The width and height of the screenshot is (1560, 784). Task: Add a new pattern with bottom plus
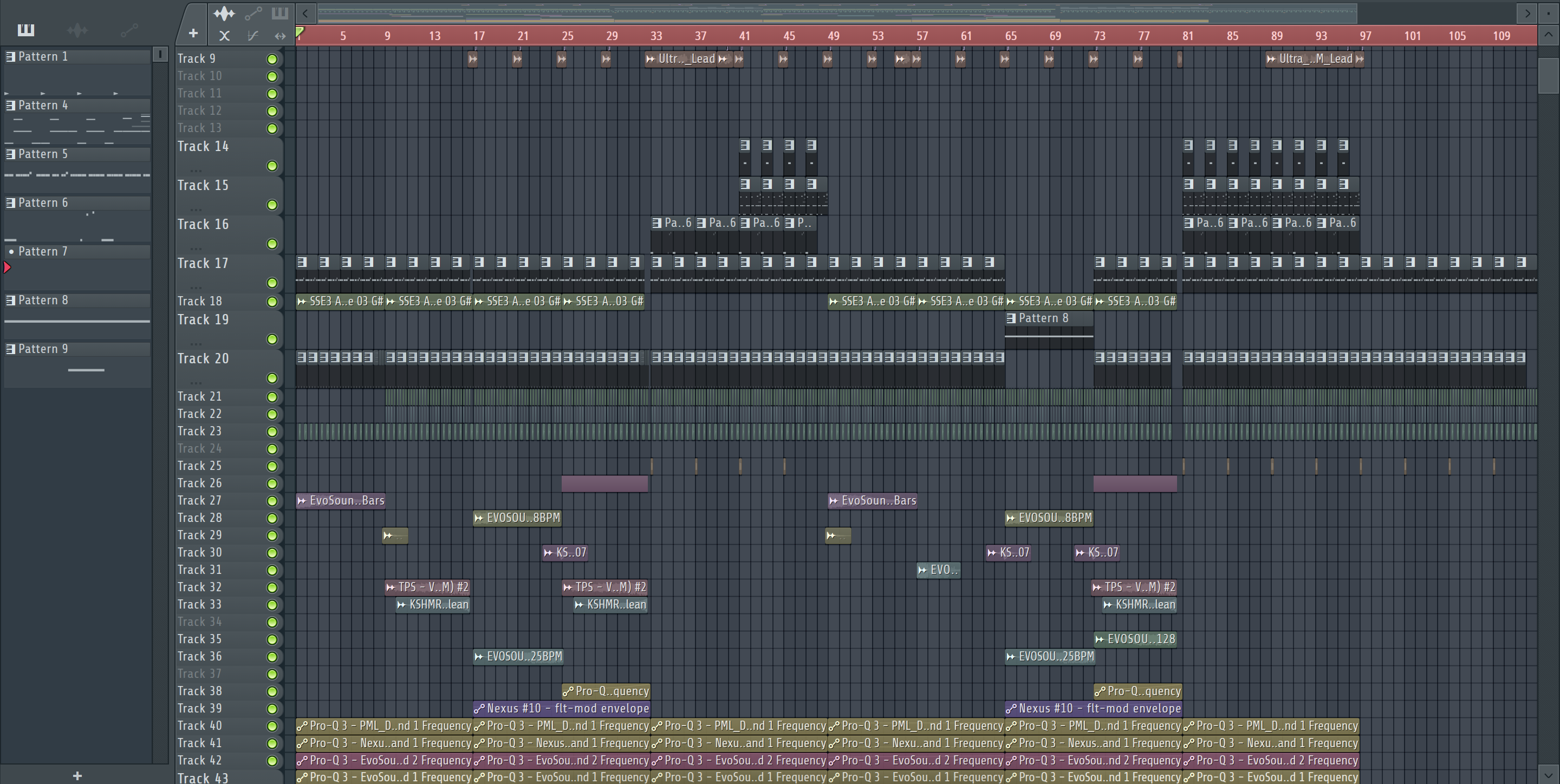tap(77, 775)
